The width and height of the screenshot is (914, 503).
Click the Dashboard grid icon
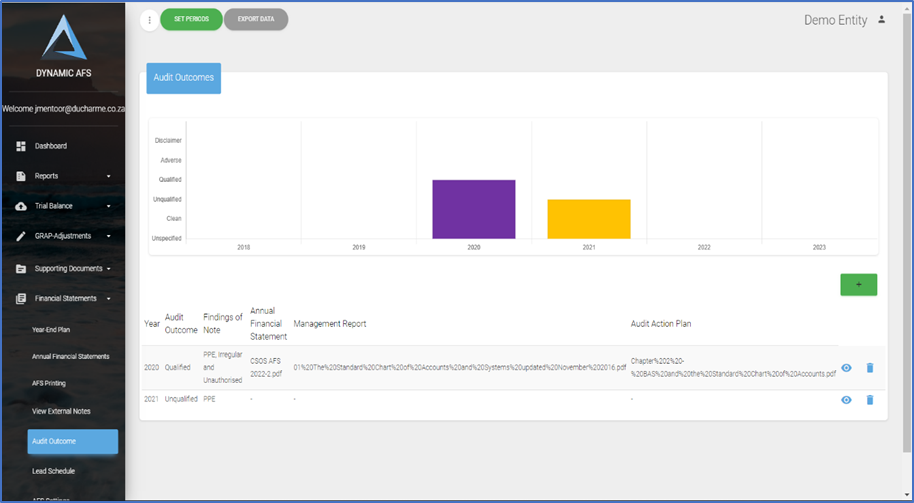21,146
